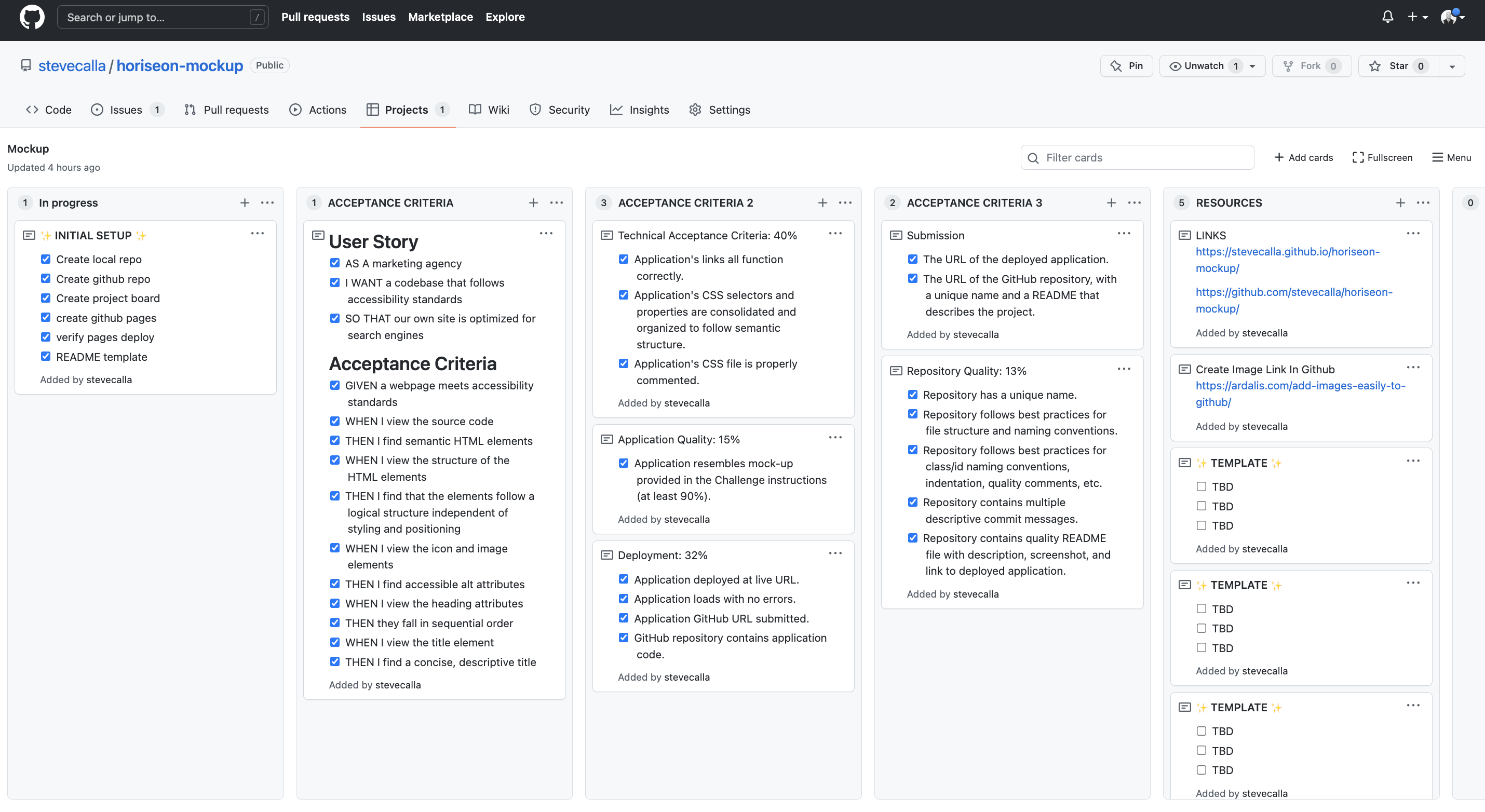Viewport: 1485px width, 812px height.
Task: Uncheck the Create local repo item
Action: pyautogui.click(x=46, y=259)
